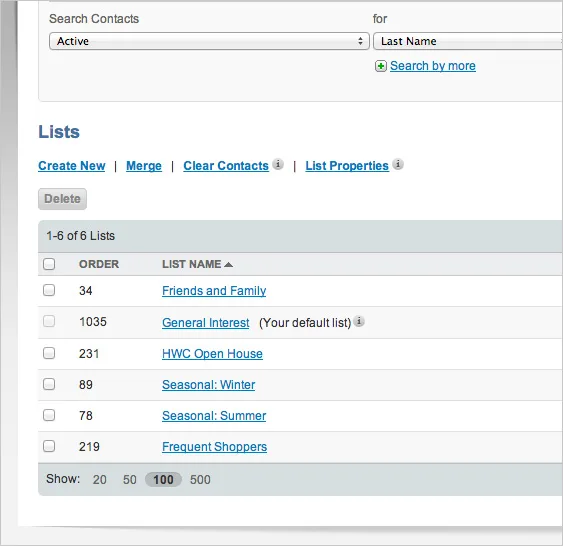Open the General Interest list link
563x546 pixels.
point(205,323)
